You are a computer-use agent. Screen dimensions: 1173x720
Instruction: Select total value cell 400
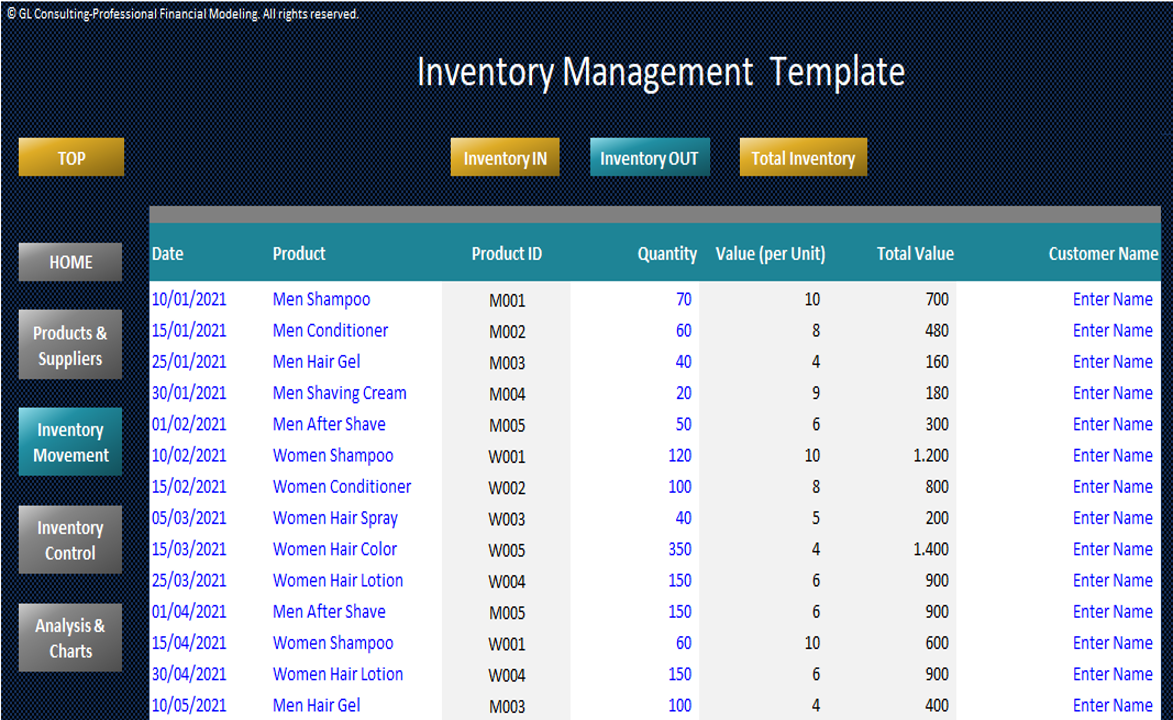pyautogui.click(x=937, y=705)
